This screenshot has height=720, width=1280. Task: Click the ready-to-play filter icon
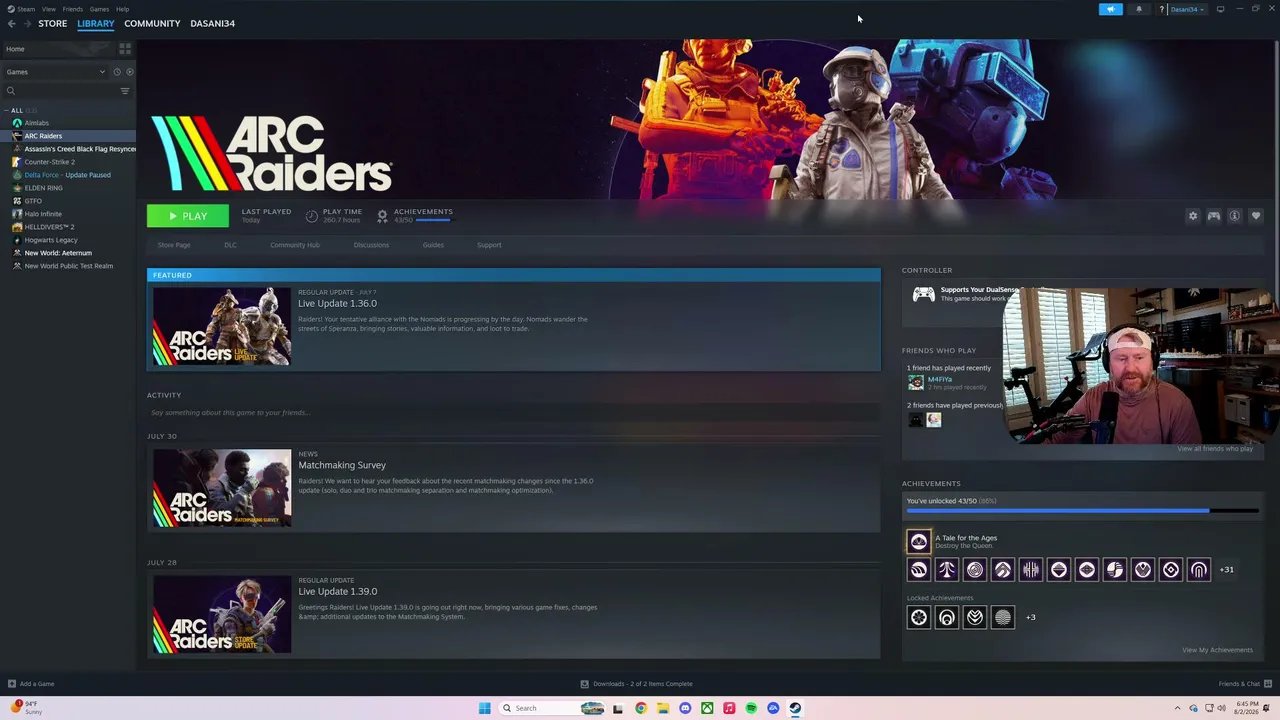point(130,72)
